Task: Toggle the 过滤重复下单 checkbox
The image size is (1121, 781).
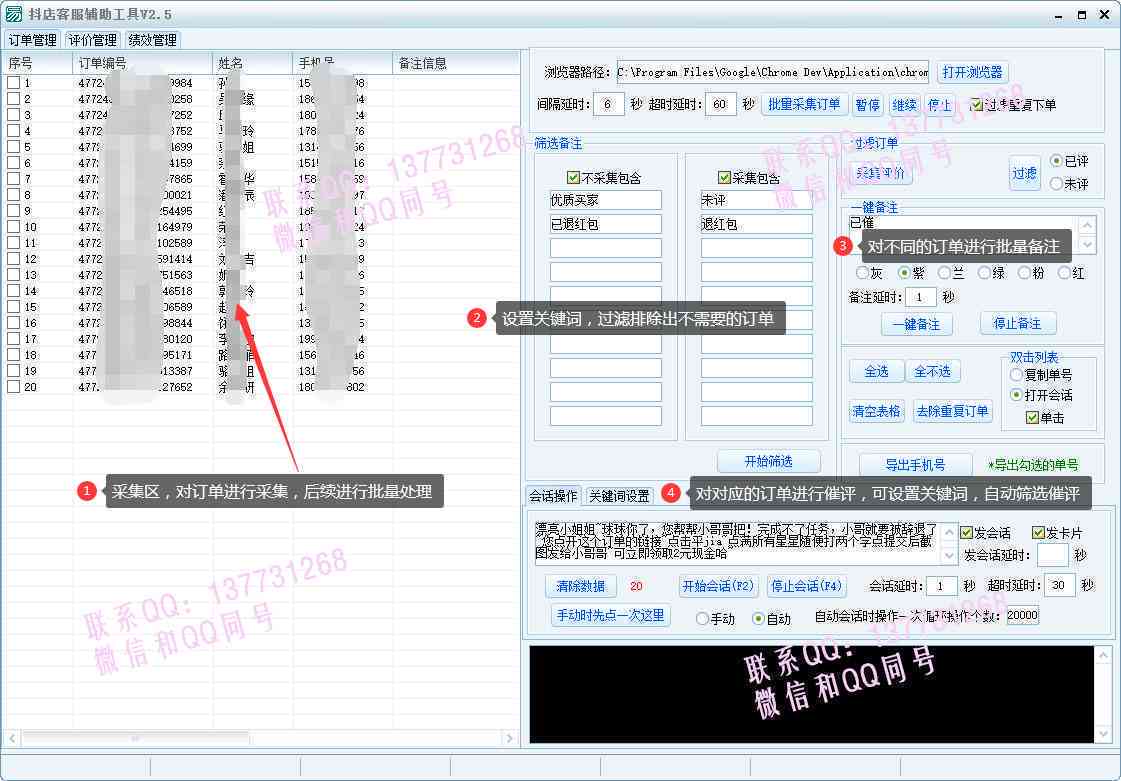Action: coord(976,104)
